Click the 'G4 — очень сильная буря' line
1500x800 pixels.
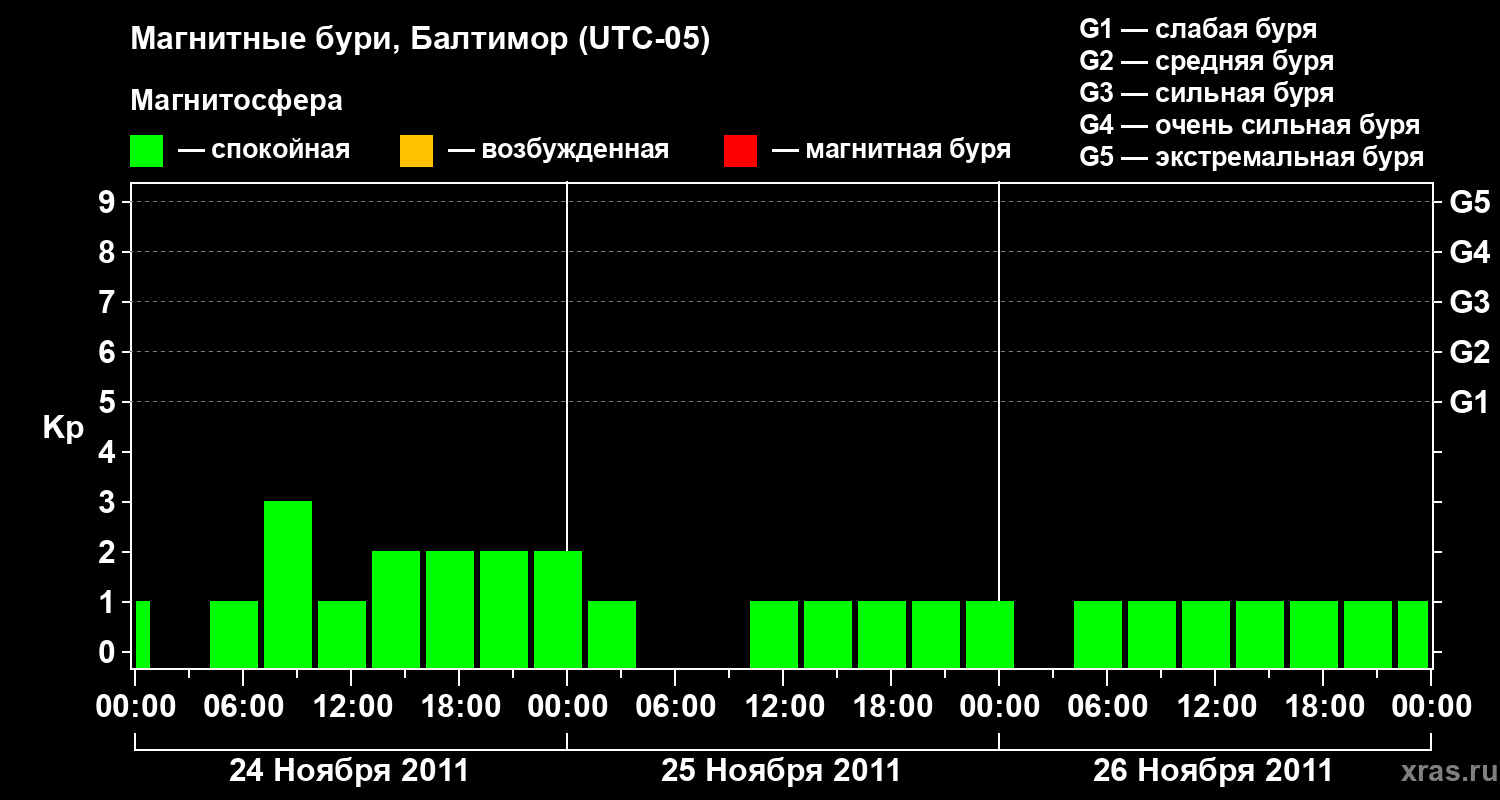tap(1249, 125)
